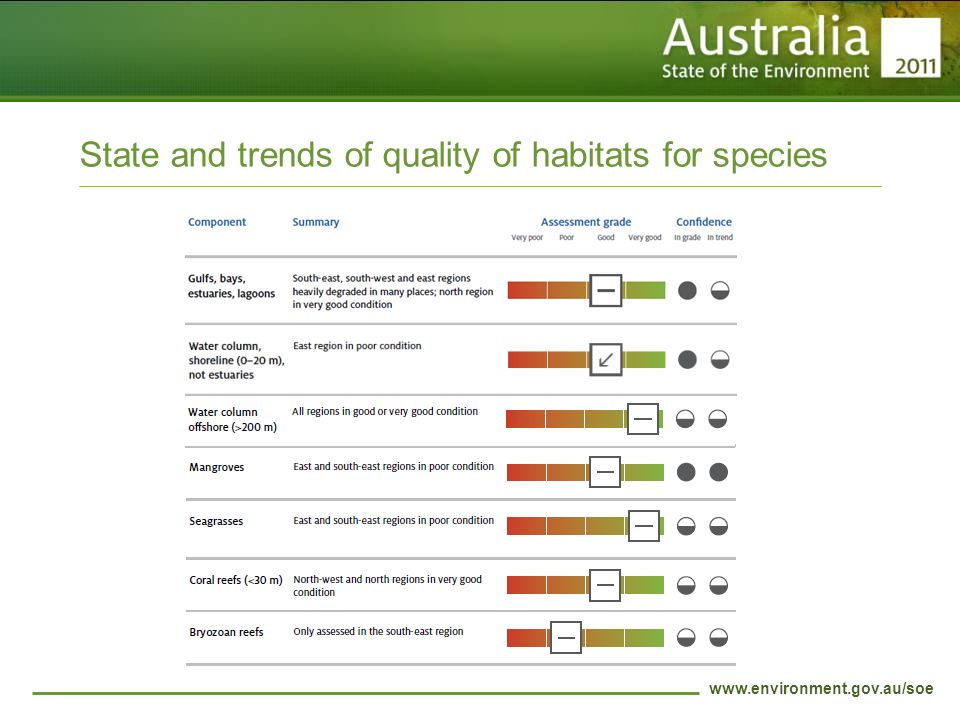Click the 'Good' grade label
The height and width of the screenshot is (720, 960).
606,238
